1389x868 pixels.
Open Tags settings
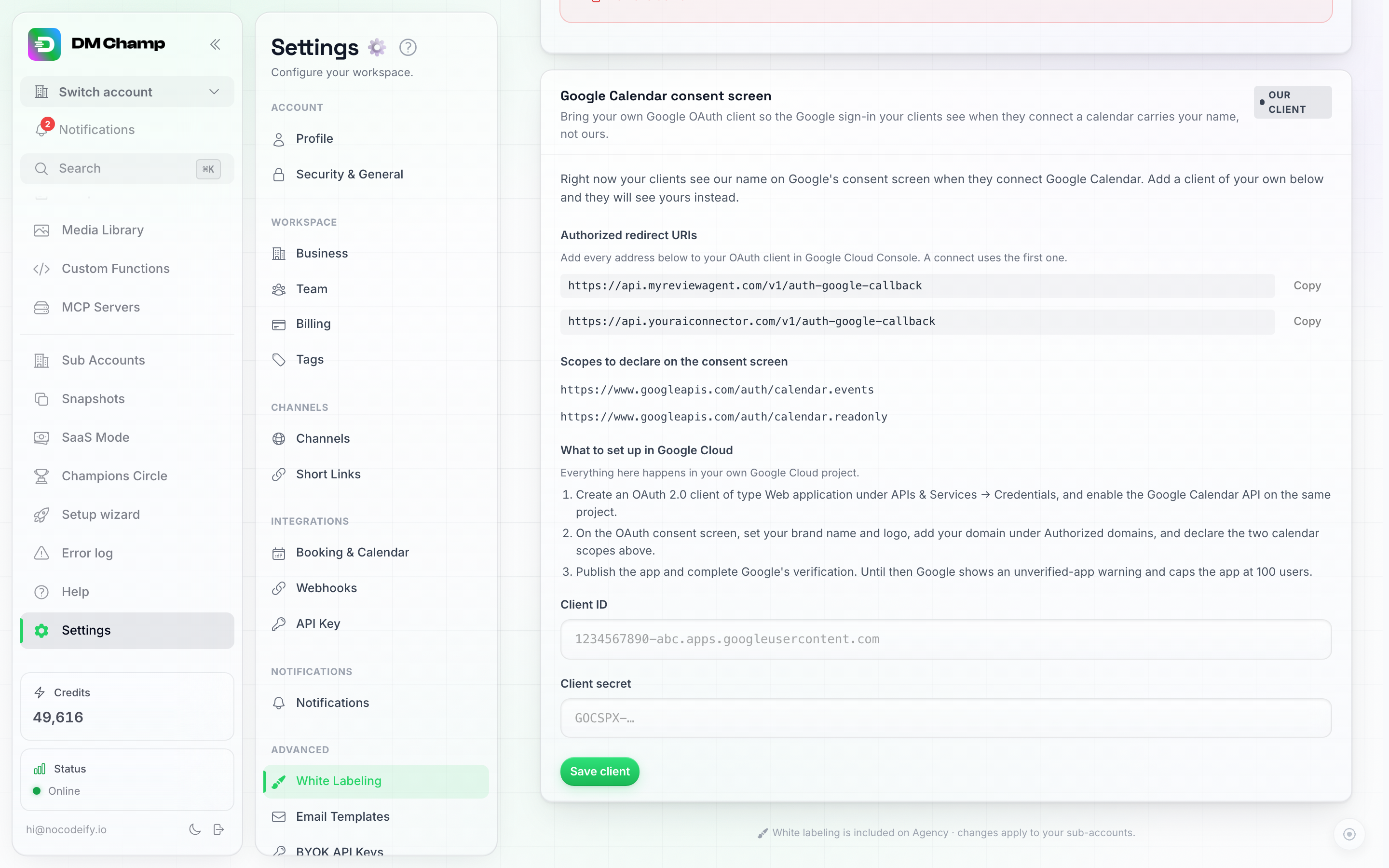pos(376,360)
